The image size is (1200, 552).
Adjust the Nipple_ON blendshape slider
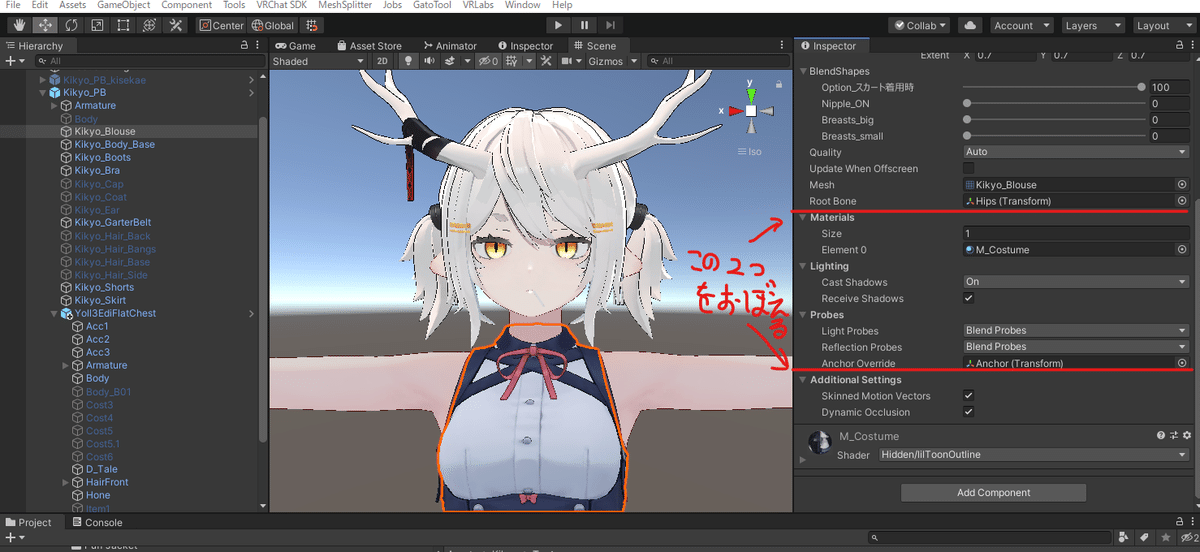(x=1052, y=103)
